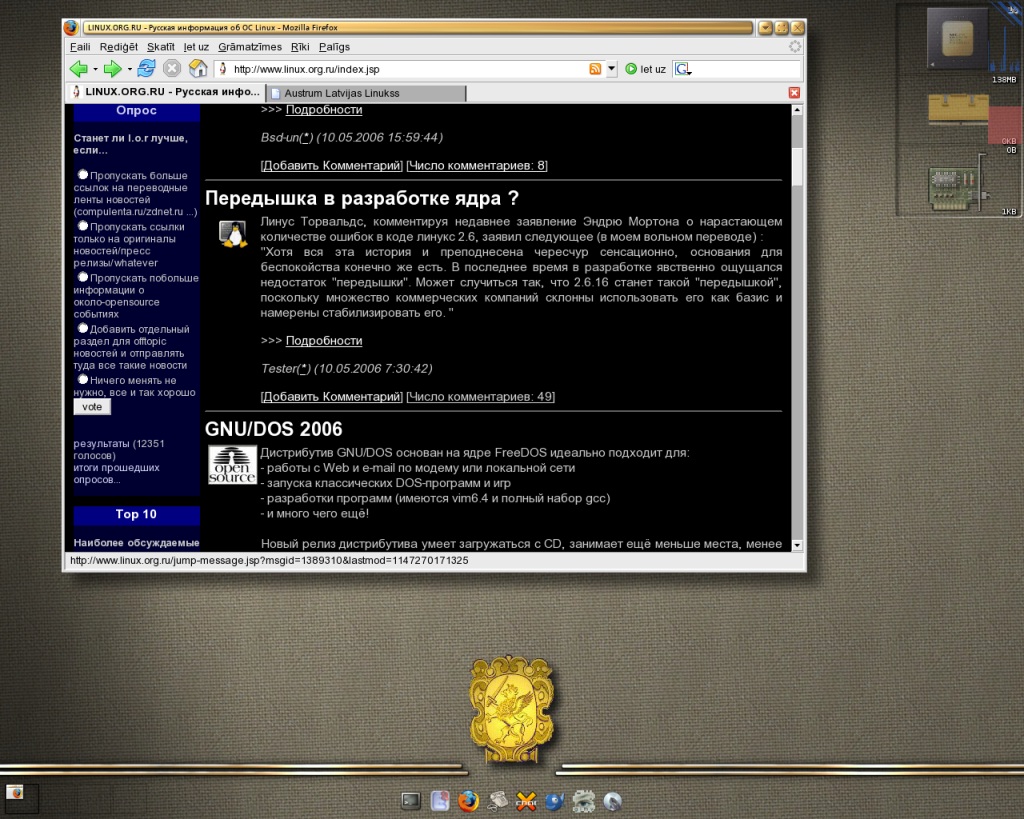Open Число комментариев: 49 link
Screen dimensions: 1024x819
pos(481,396)
